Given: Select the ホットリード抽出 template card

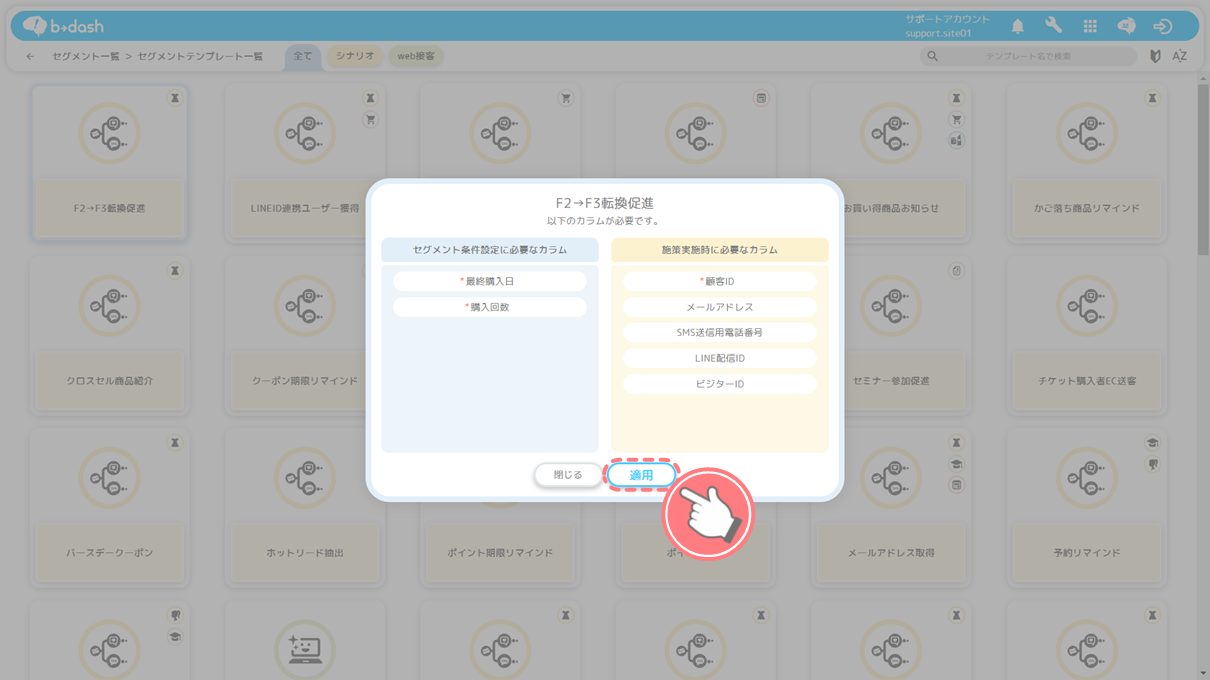Looking at the screenshot, I should tap(304, 507).
